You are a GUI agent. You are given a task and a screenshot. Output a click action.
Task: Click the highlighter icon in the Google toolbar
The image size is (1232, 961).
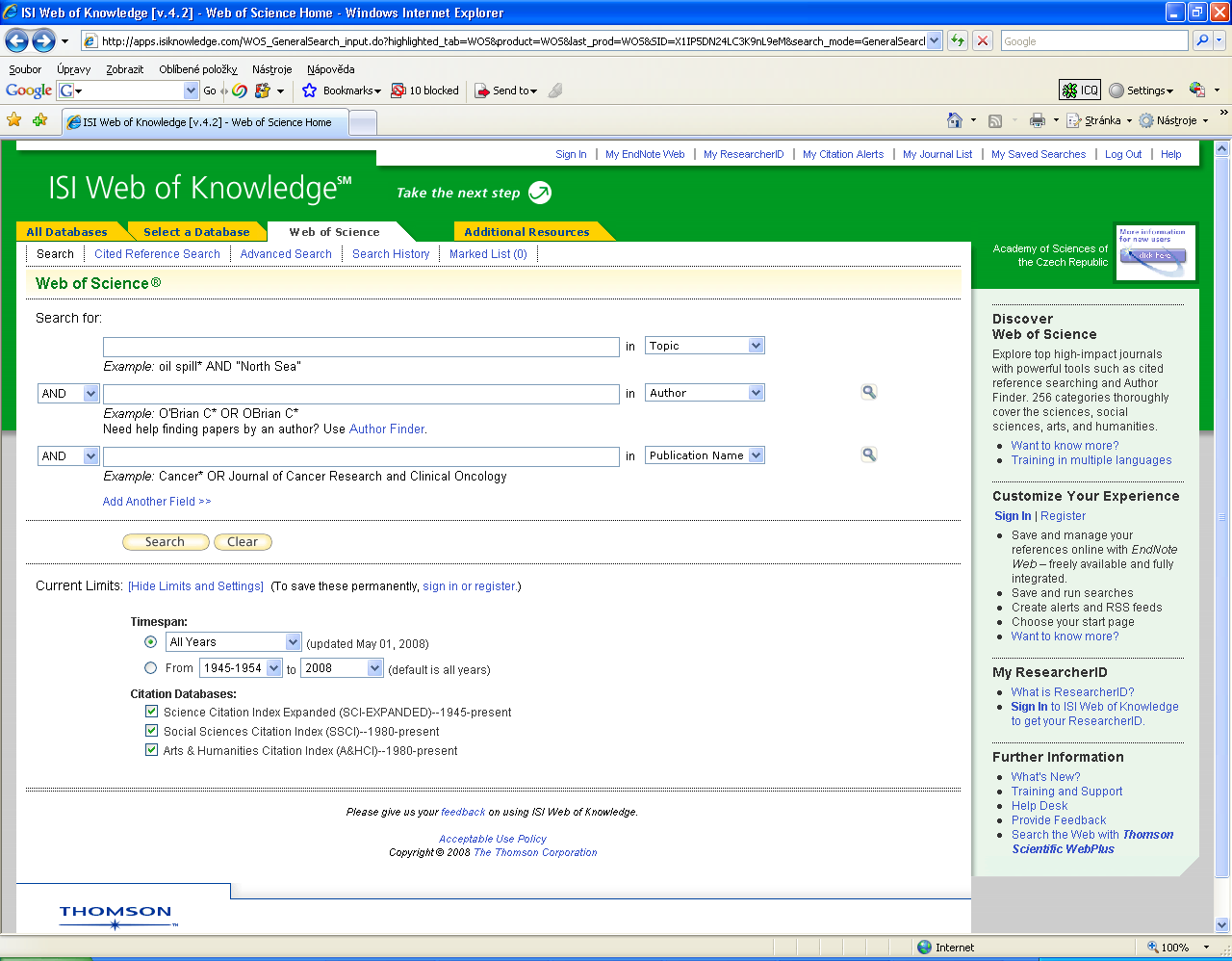coord(555,91)
